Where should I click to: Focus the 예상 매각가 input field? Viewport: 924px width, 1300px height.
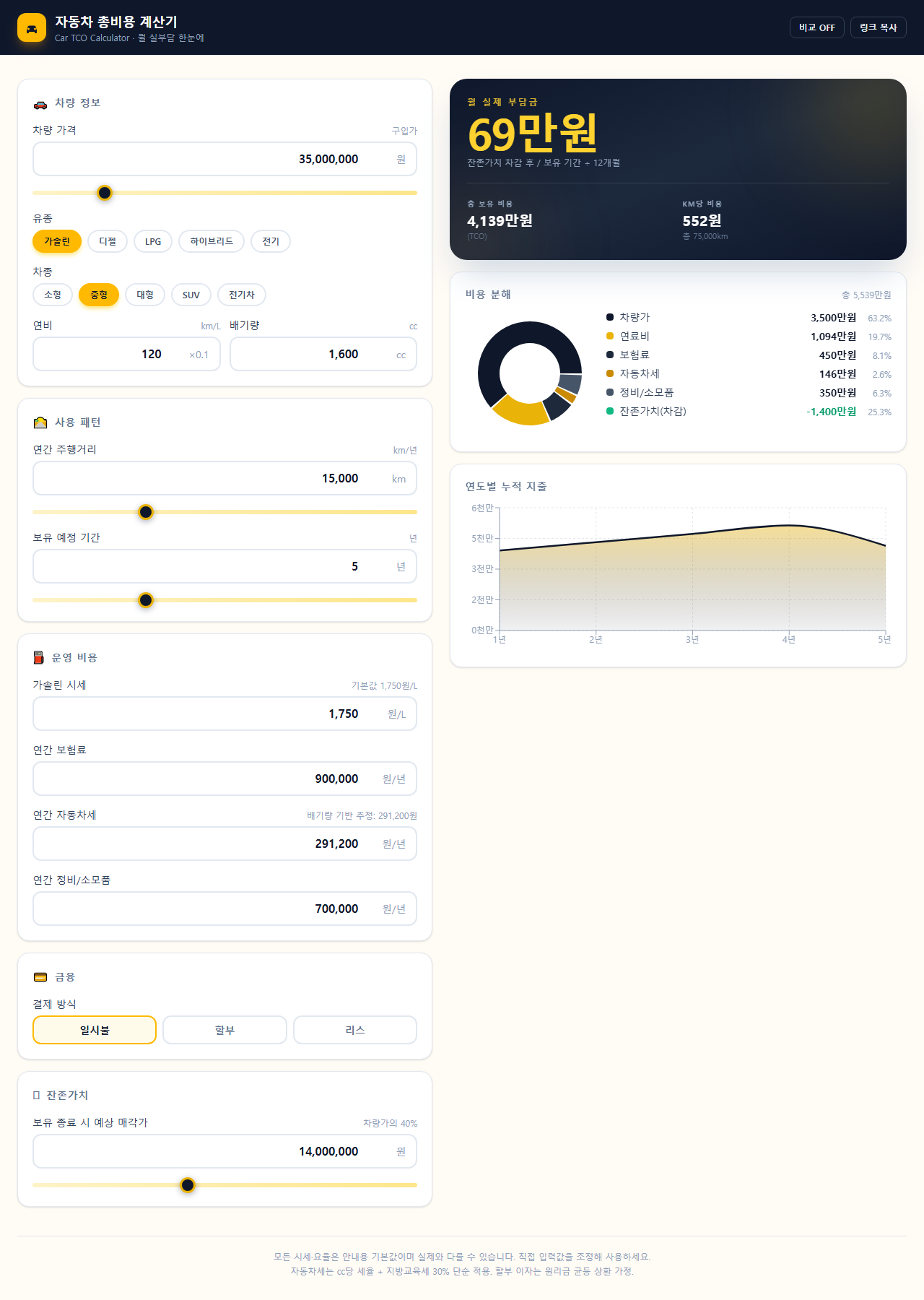coord(225,1151)
